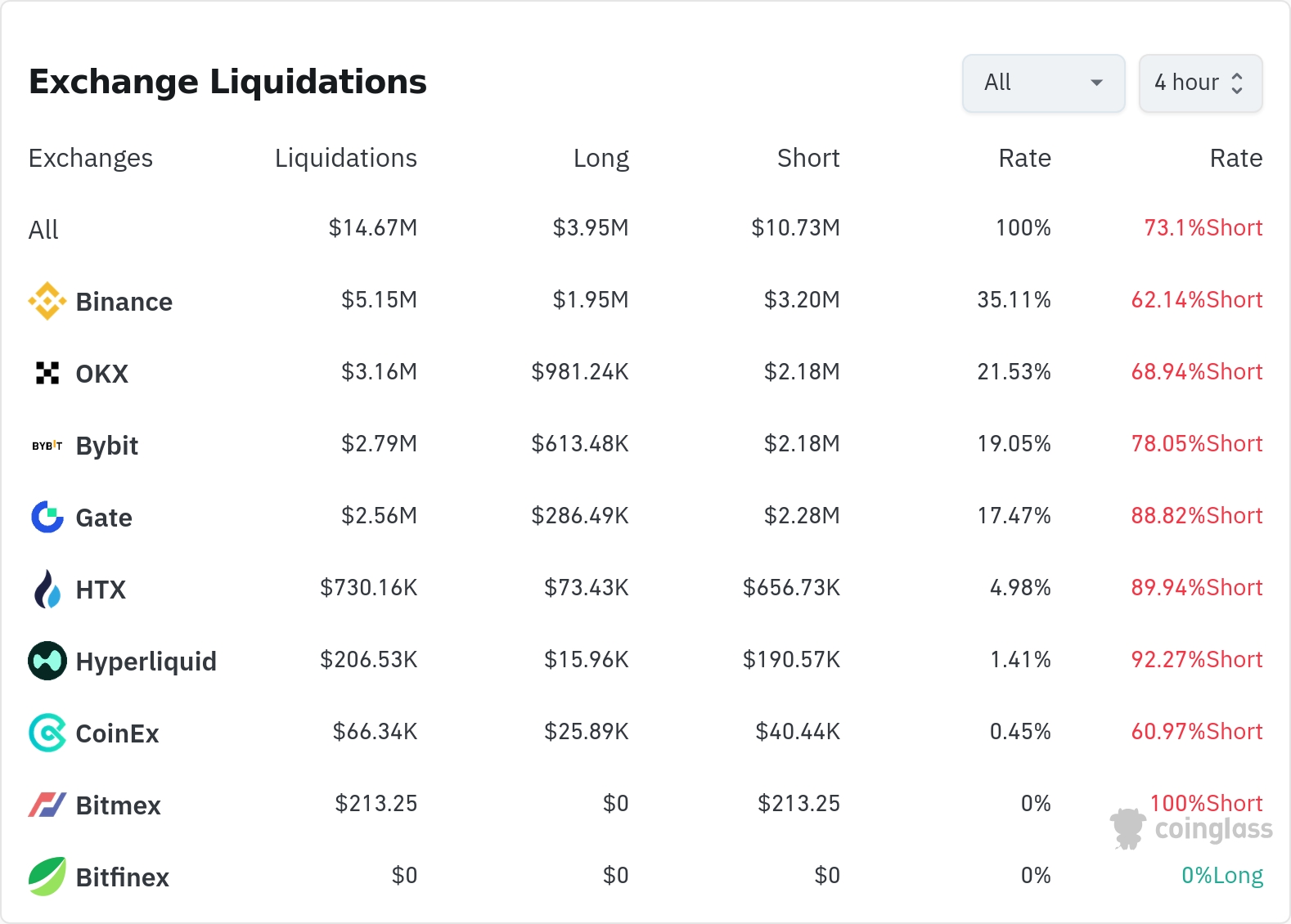Click the Bybit logo icon
Image resolution: width=1291 pixels, height=924 pixels.
tap(47, 446)
